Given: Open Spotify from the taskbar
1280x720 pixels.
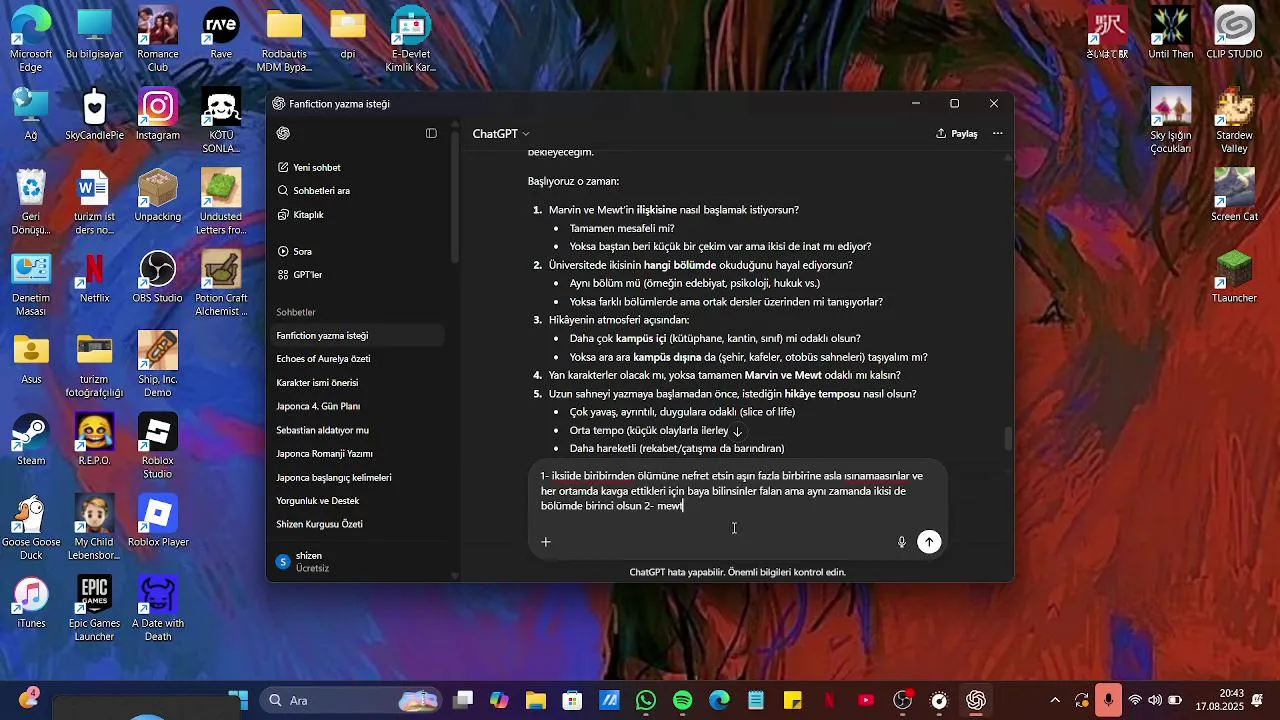Looking at the screenshot, I should tap(683, 700).
